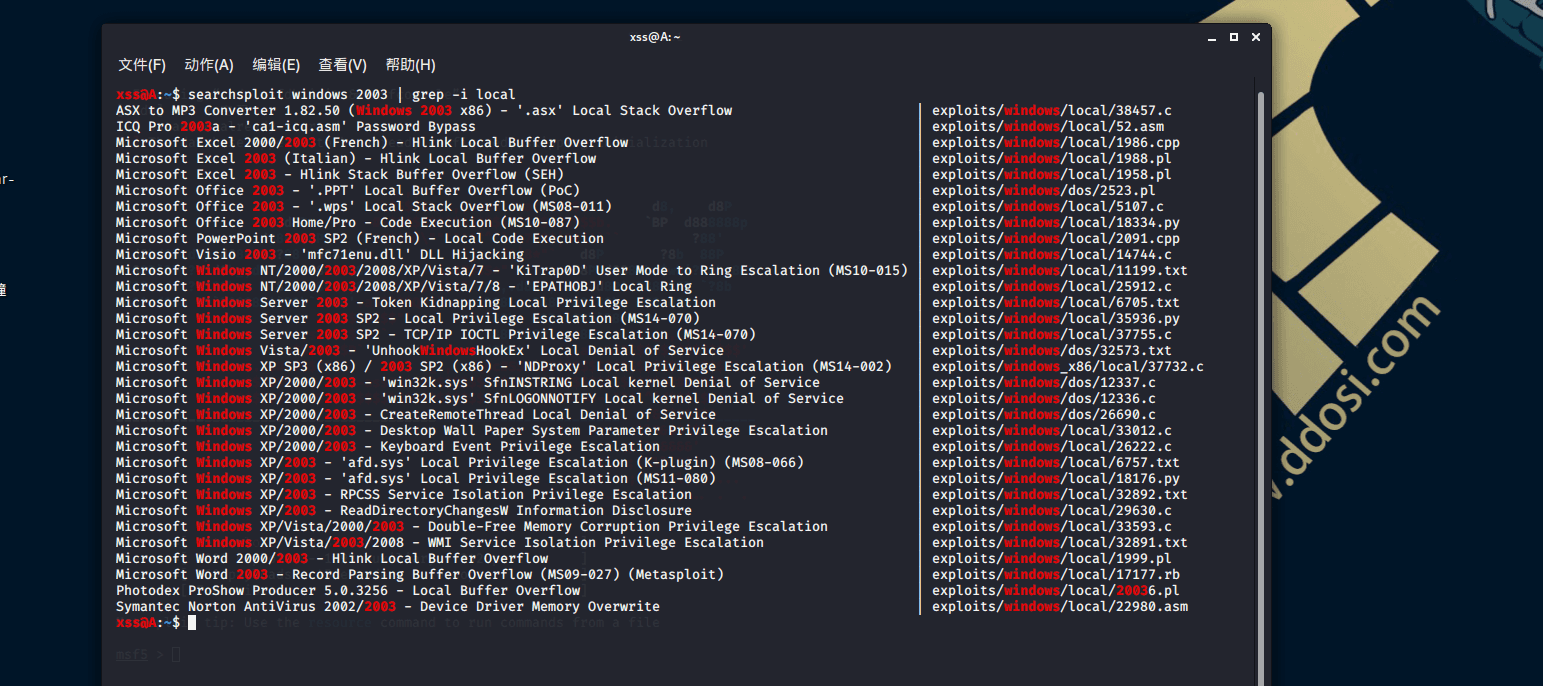Select Symantec Norton AntiVirus Device Driver line
Viewport: 1543px width, 686px height.
coord(388,607)
